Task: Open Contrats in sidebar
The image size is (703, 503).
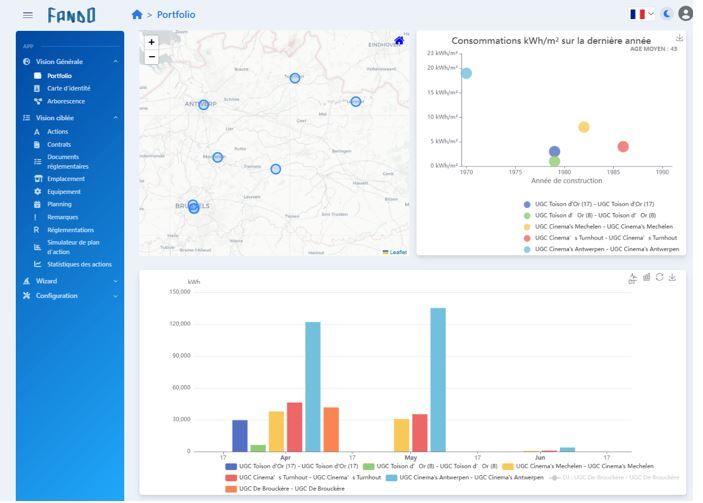Action: 59,145
